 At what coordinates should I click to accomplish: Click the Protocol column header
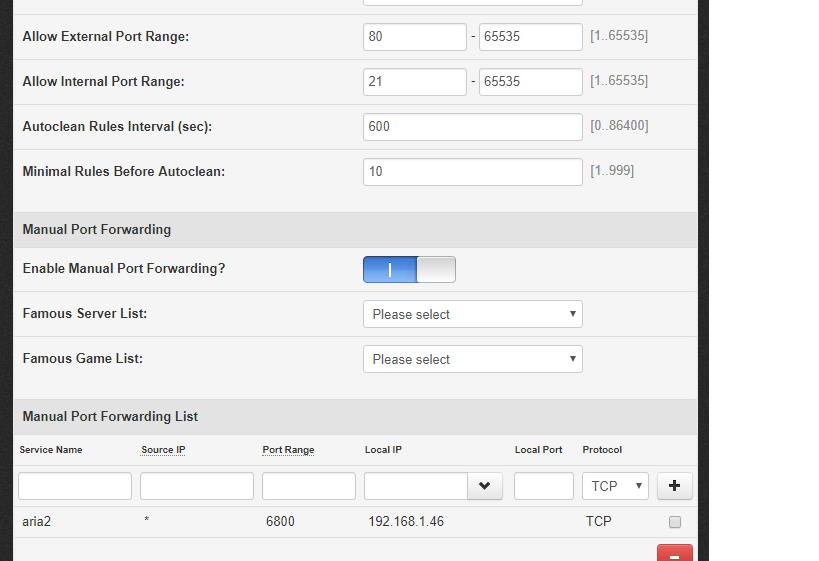pyautogui.click(x=602, y=450)
